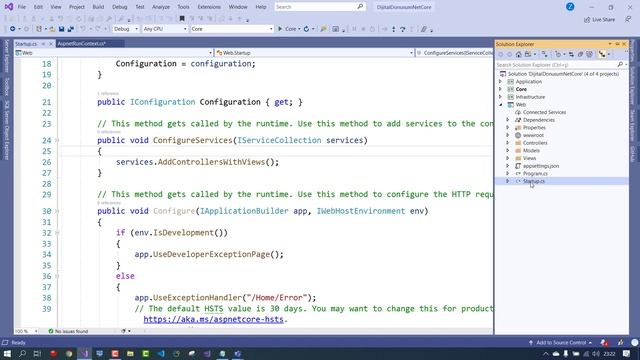Click the No issues found indicator
The width and height of the screenshot is (640, 360).
click(68, 331)
